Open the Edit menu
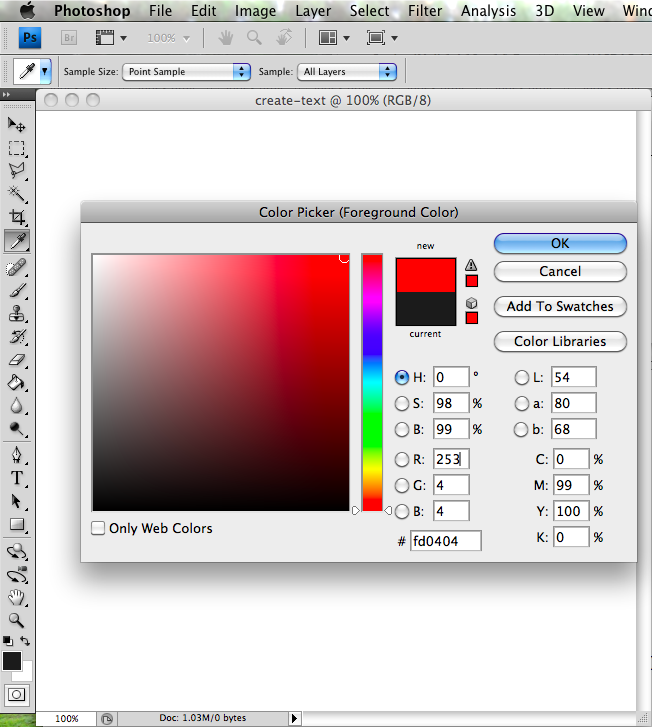 204,11
